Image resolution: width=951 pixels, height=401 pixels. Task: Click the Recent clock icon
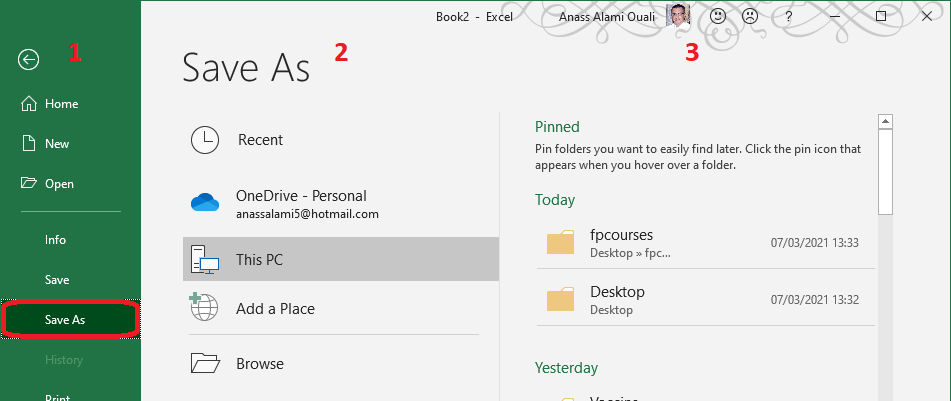click(x=205, y=140)
